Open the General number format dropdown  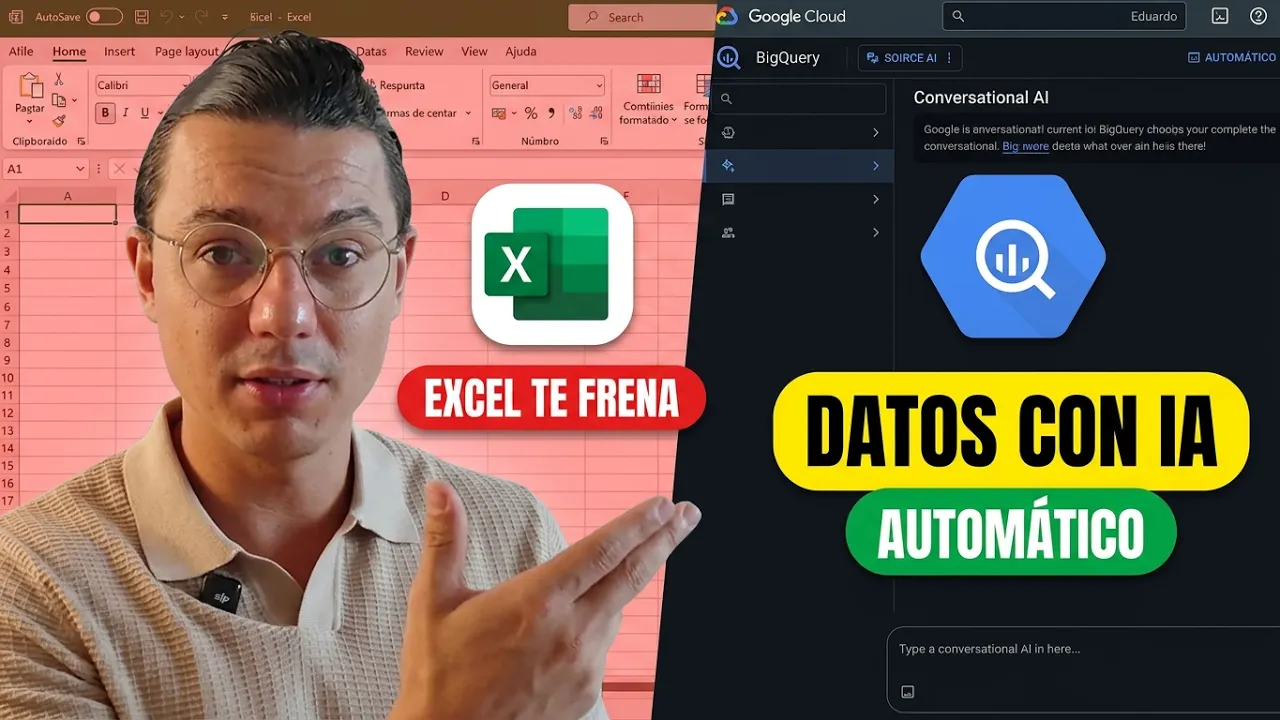point(547,86)
